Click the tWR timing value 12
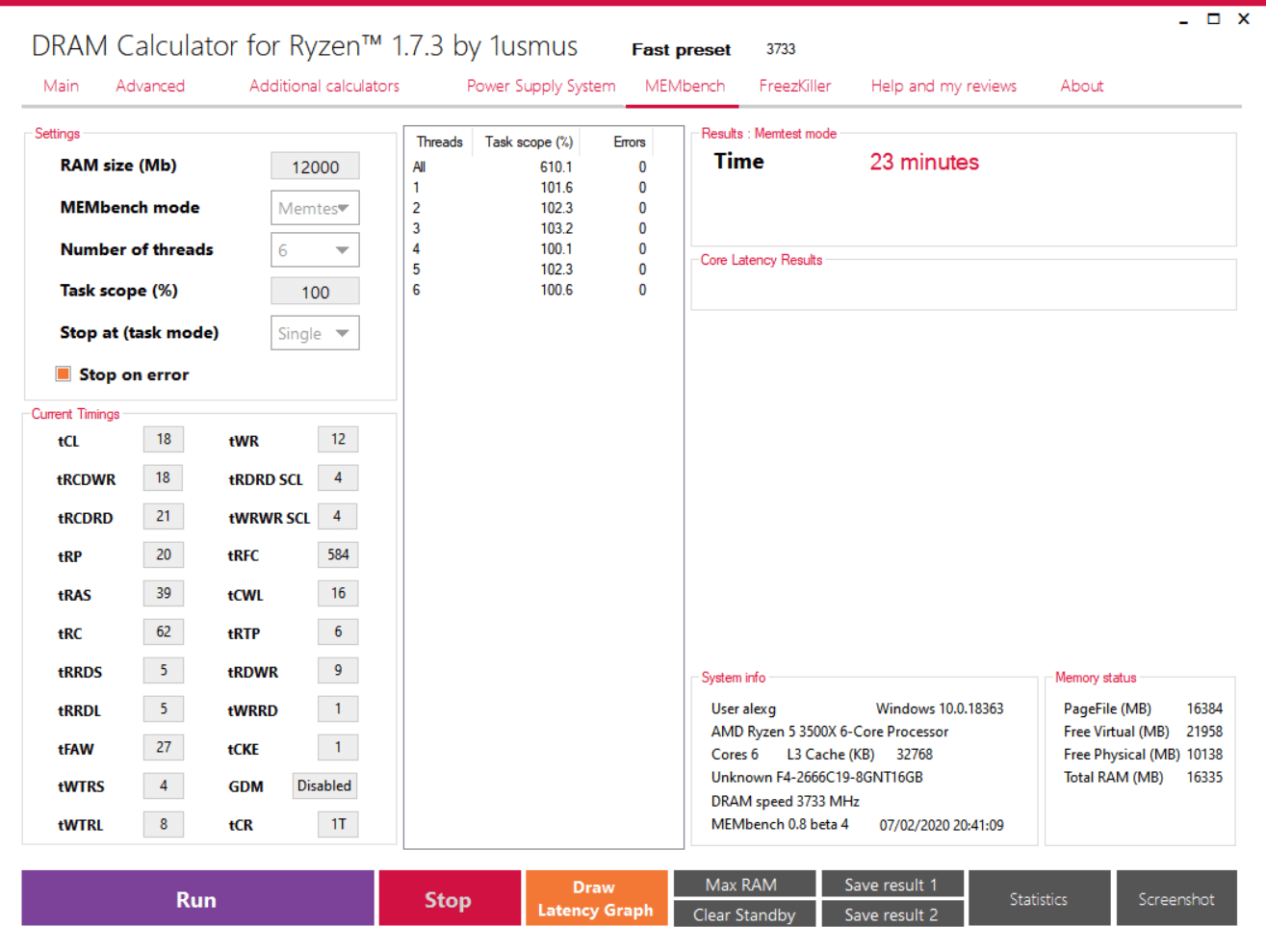Image resolution: width=1266 pixels, height=952 pixels. (338, 439)
